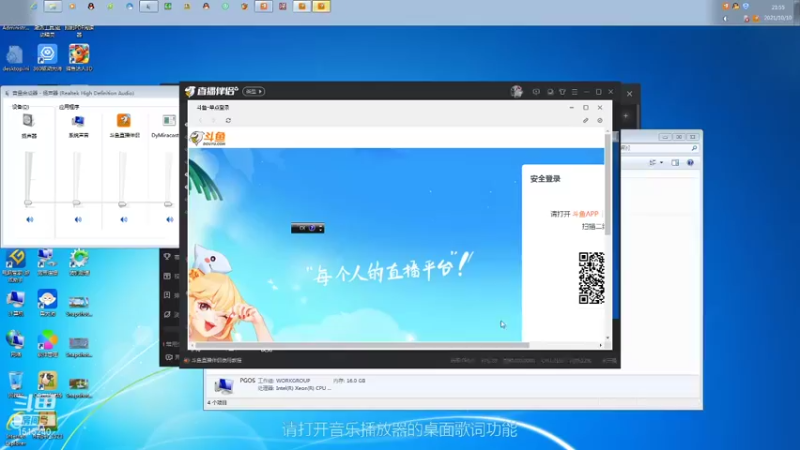Click the DyMiracast volume slider handle
This screenshot has height=450, width=800.
coord(168,204)
